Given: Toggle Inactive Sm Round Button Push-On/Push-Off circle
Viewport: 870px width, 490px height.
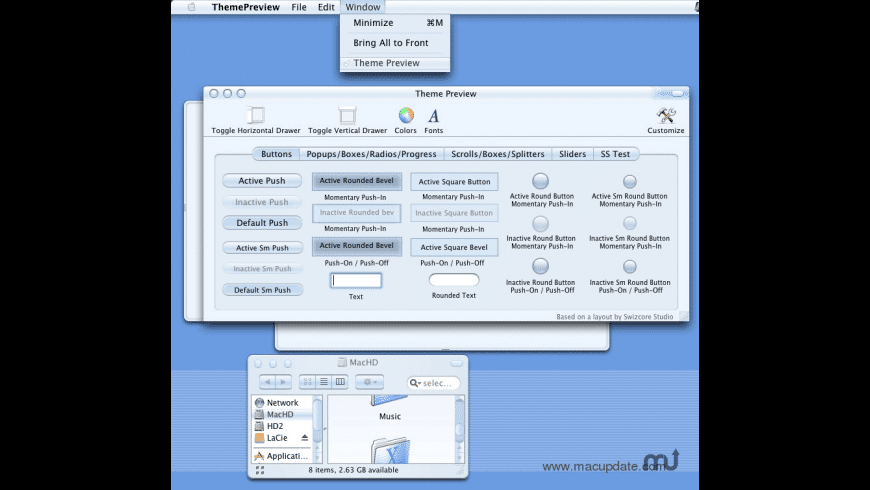Looking at the screenshot, I should (x=629, y=267).
